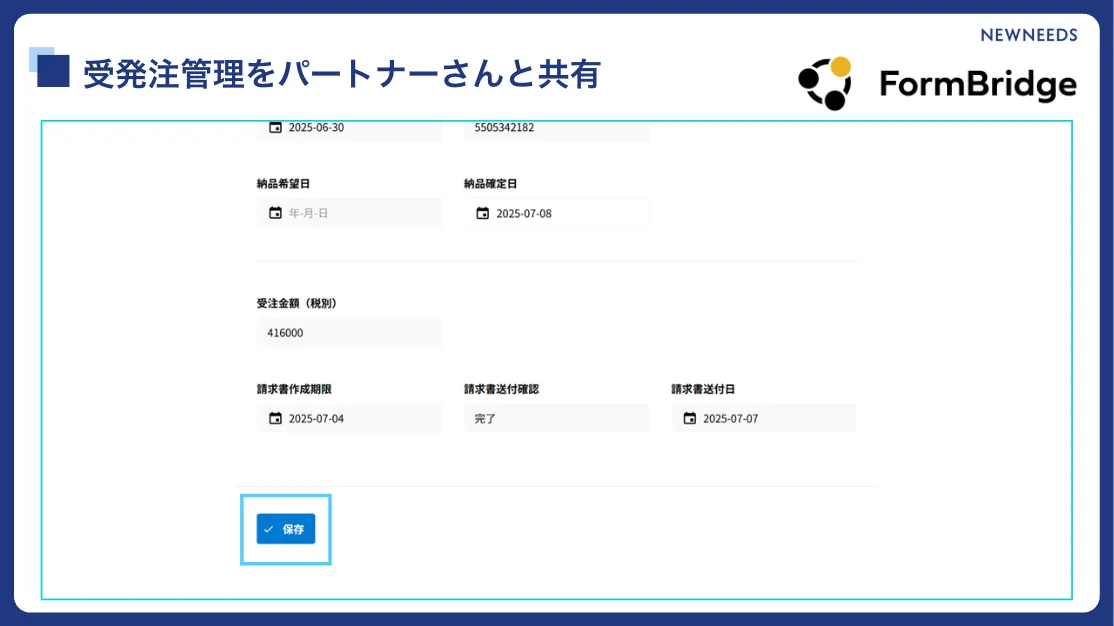Click the calendar icon in 納品確定日 field
Viewport: 1114px width, 626px height.
click(x=482, y=213)
